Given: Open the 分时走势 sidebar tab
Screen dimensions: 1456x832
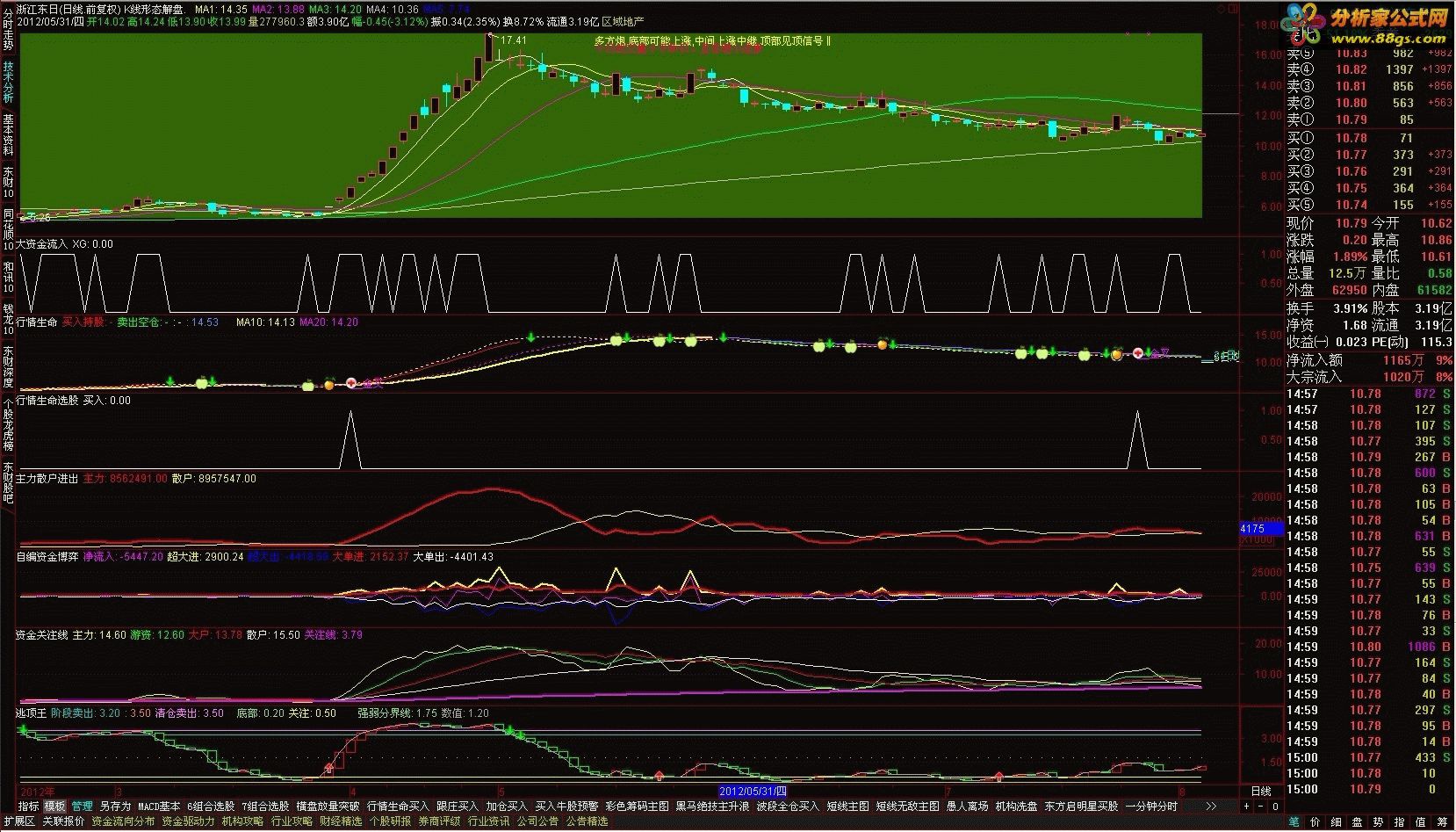Looking at the screenshot, I should [8, 30].
